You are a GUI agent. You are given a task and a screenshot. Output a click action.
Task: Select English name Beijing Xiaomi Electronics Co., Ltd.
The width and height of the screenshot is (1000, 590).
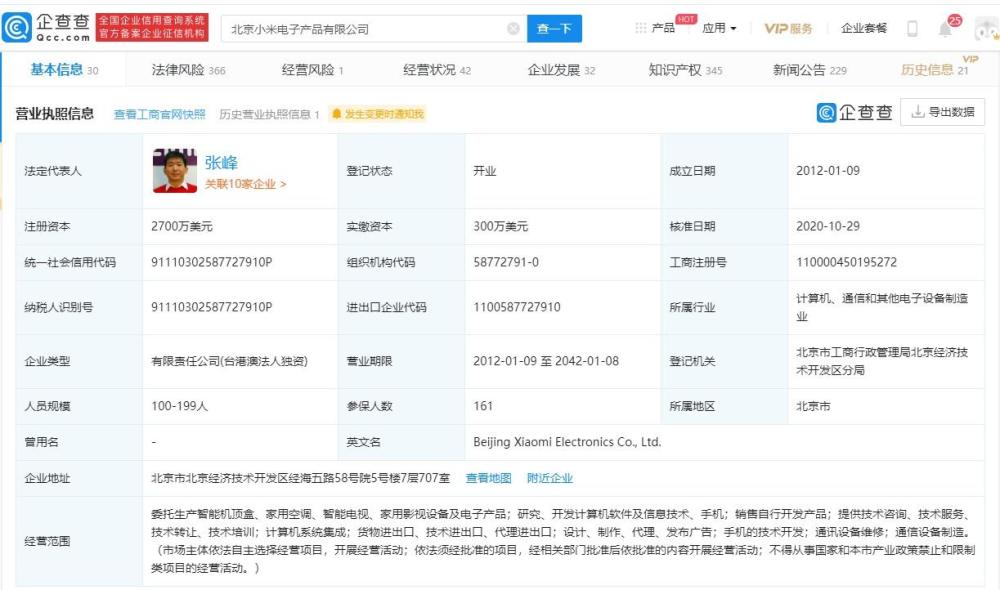pos(567,442)
